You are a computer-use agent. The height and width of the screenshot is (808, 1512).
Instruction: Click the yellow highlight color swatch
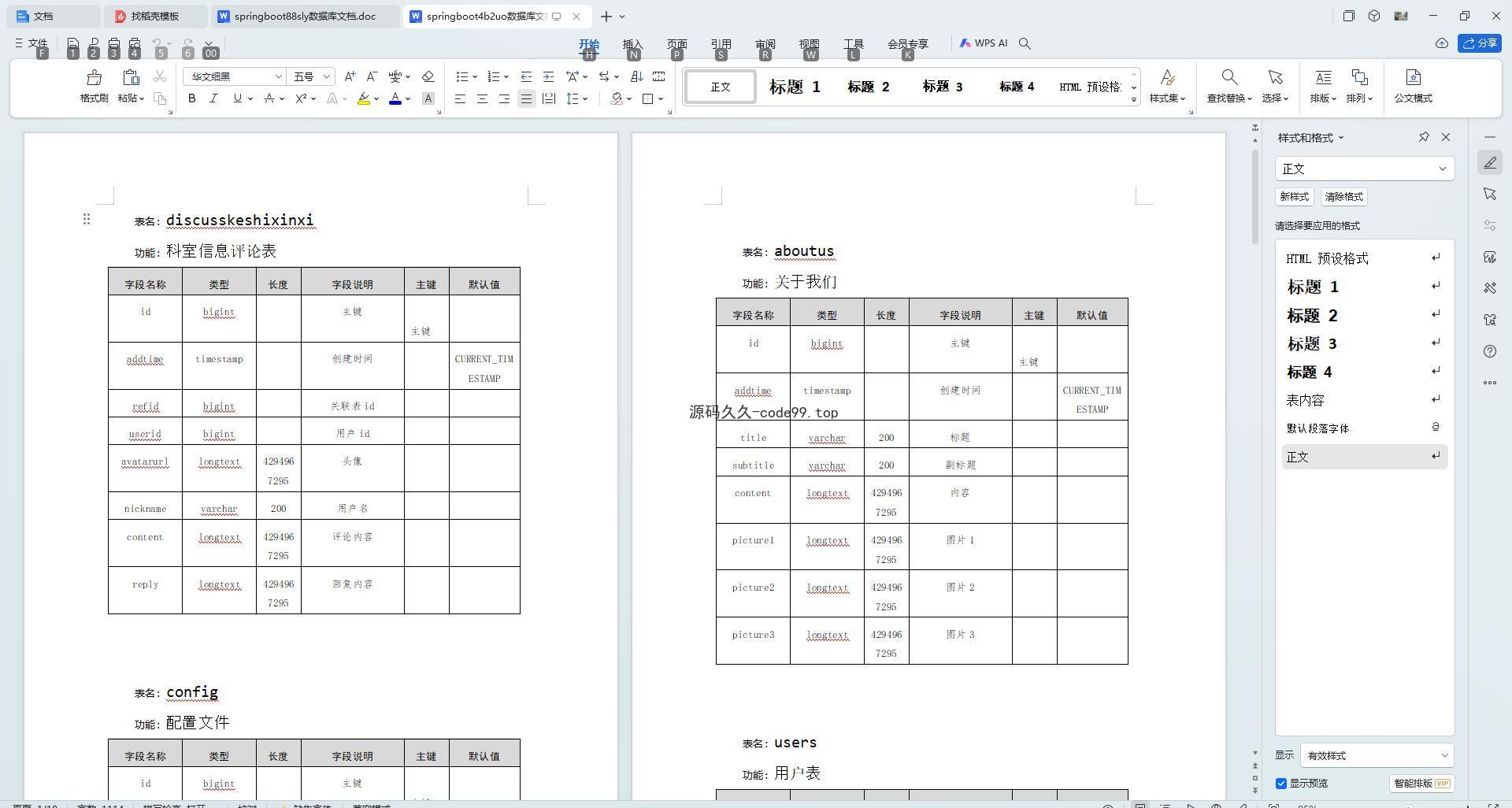click(x=363, y=98)
